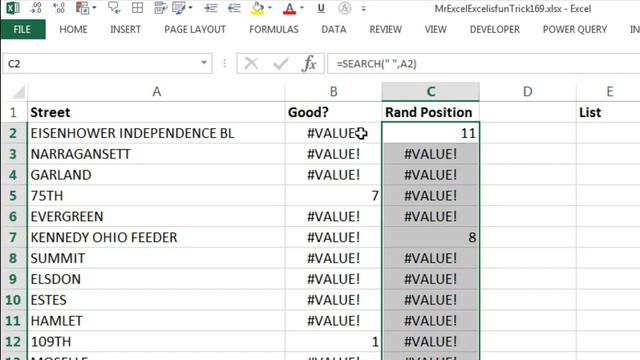This screenshot has width=640, height=360.
Task: Click the Excel application icon
Action: (x=12, y=8)
